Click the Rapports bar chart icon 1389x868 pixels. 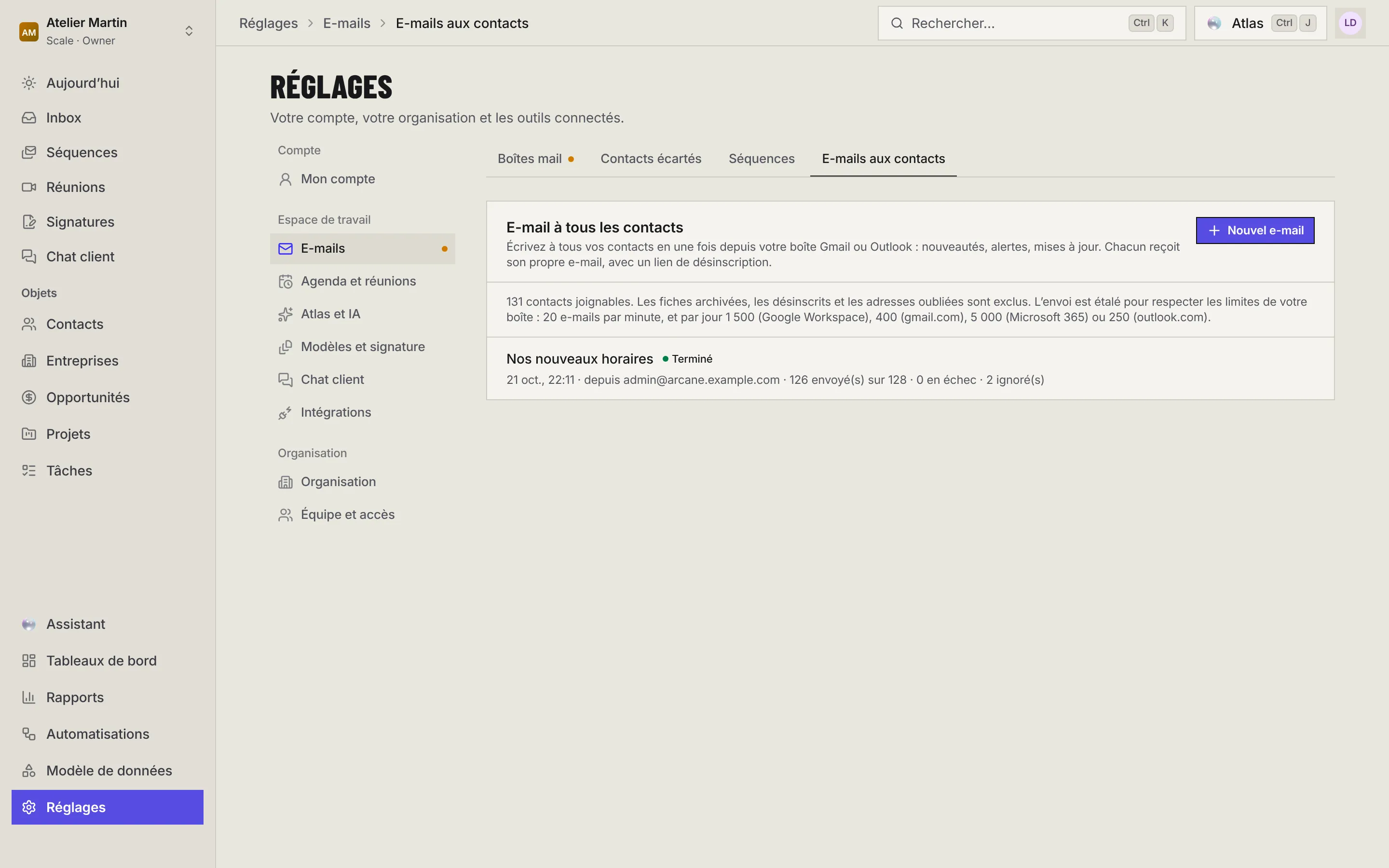(29, 697)
